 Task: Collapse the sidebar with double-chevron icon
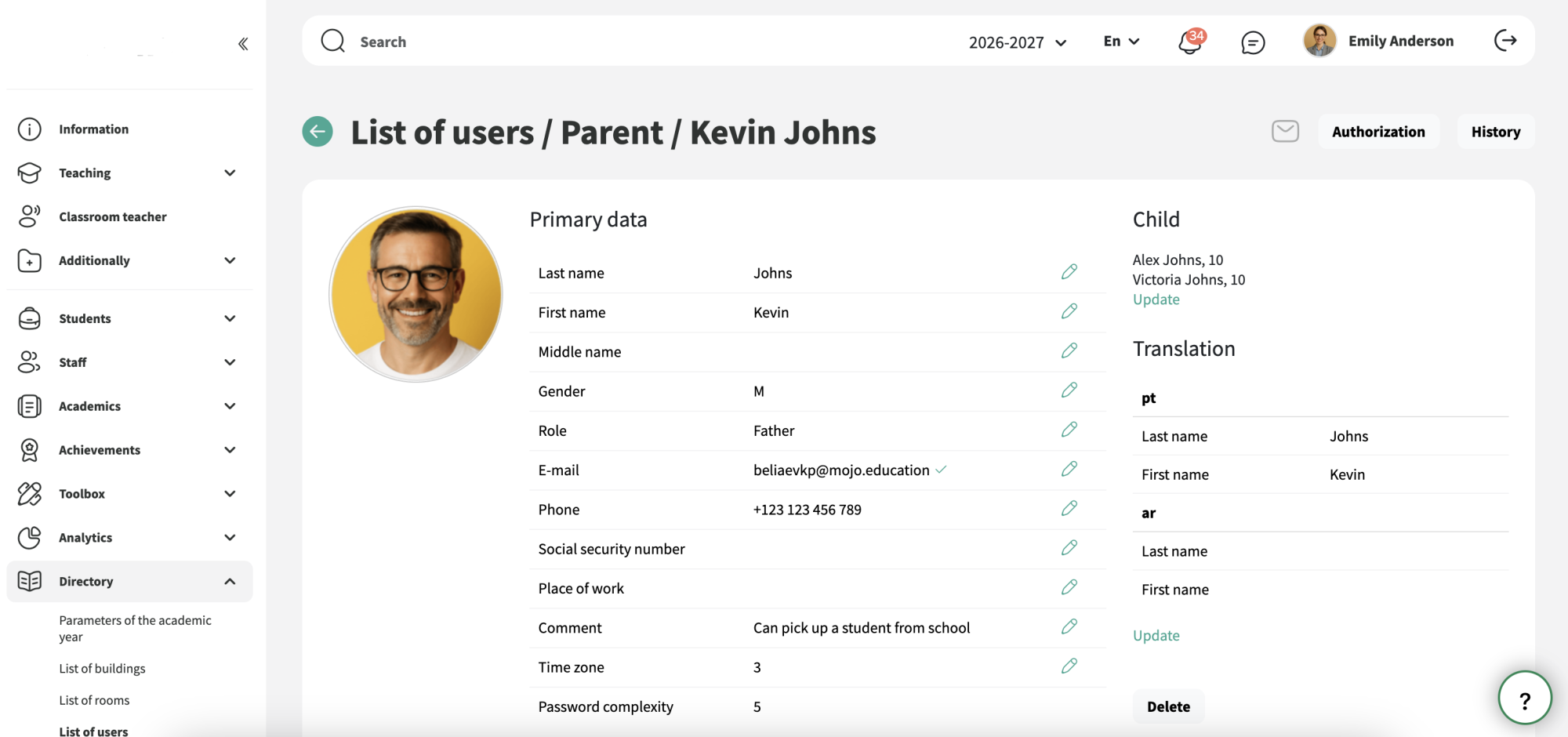pyautogui.click(x=243, y=44)
